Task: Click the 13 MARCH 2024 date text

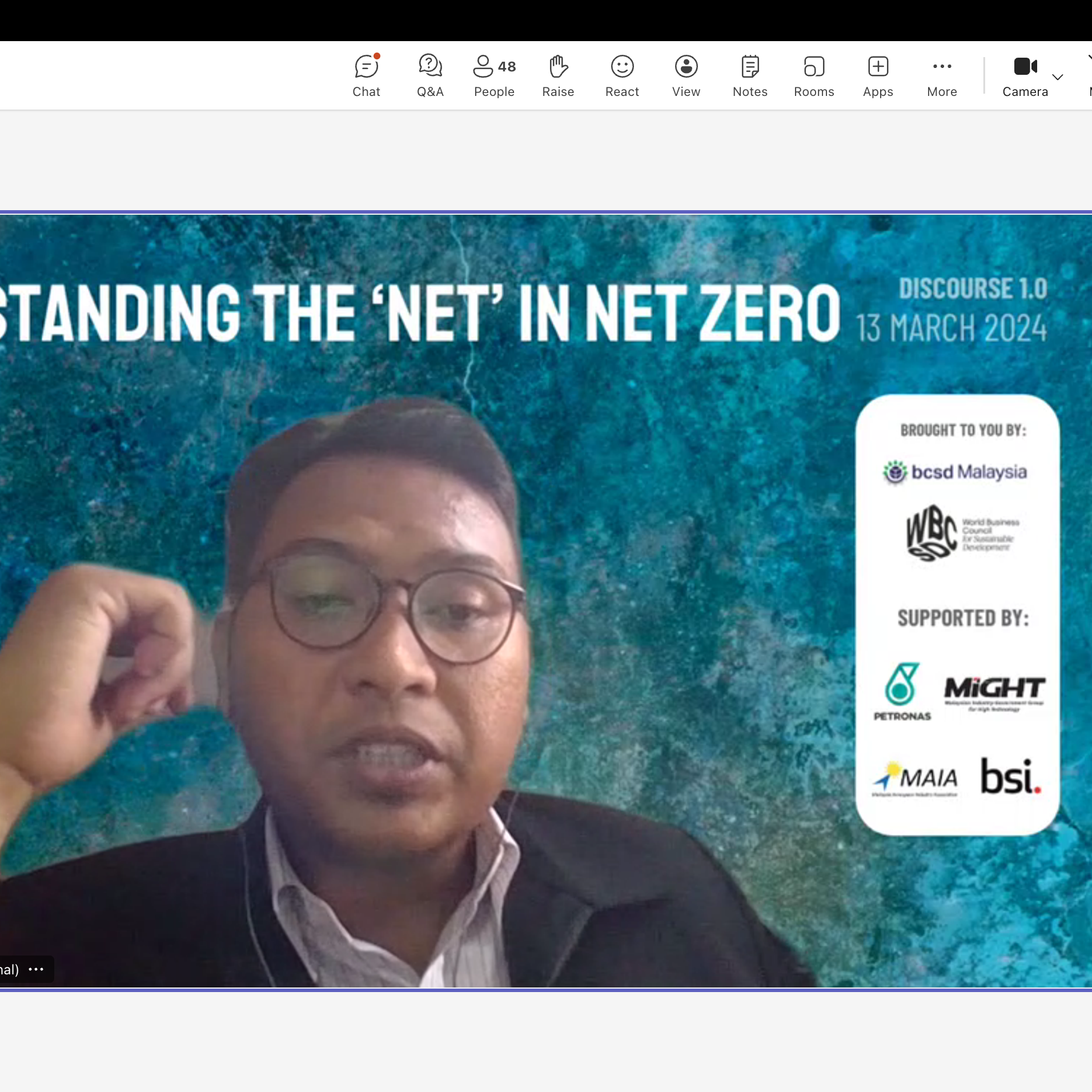Action: 952,328
